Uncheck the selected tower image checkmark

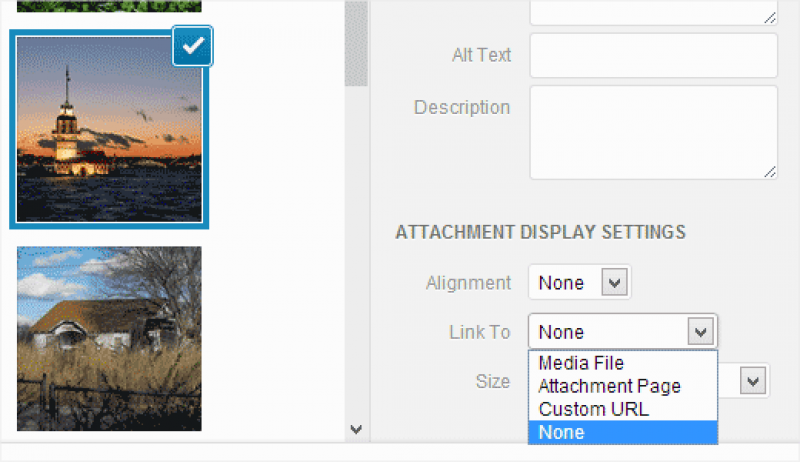click(192, 46)
